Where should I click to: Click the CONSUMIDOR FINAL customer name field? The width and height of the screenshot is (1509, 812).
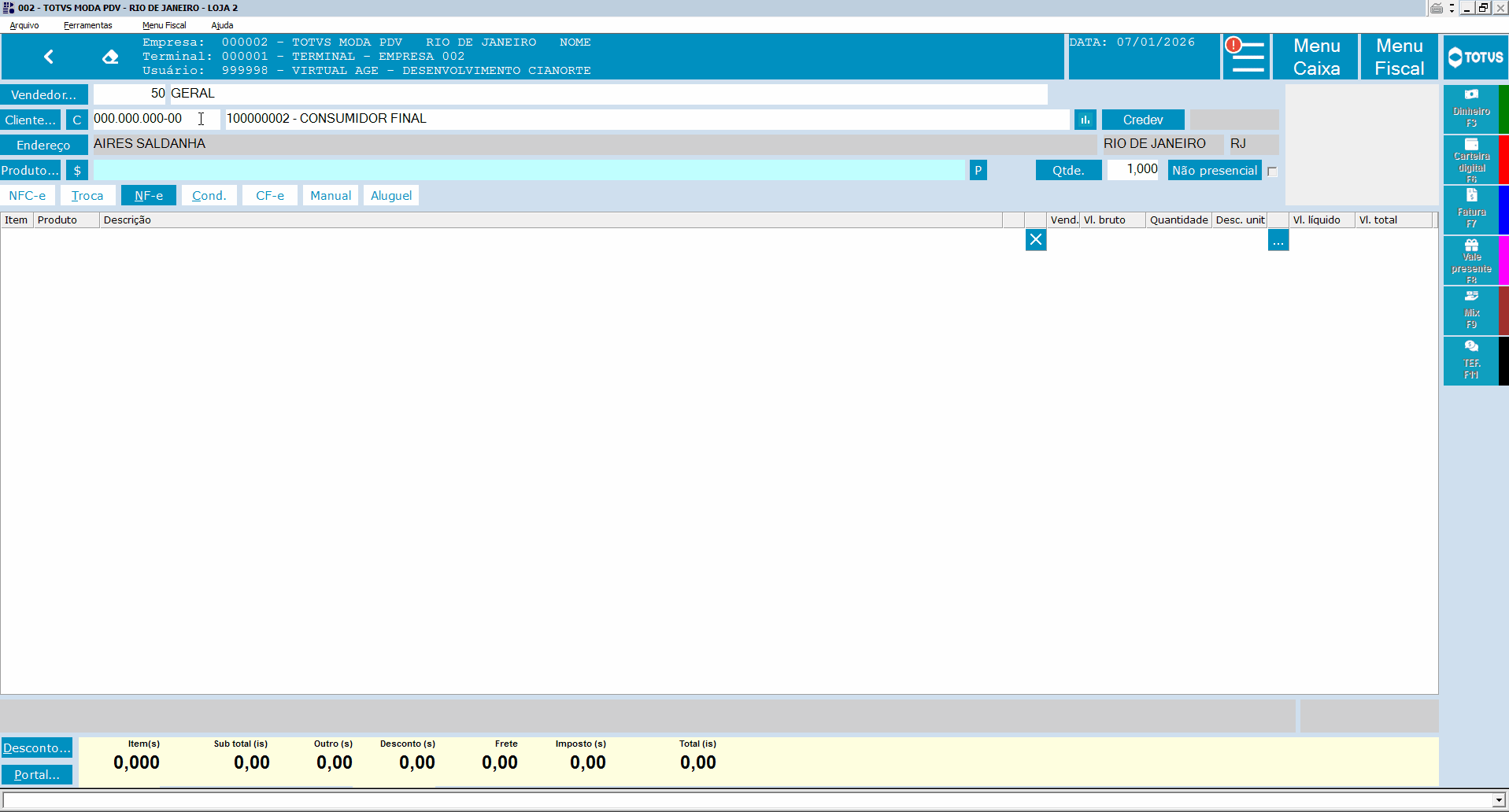(x=647, y=119)
